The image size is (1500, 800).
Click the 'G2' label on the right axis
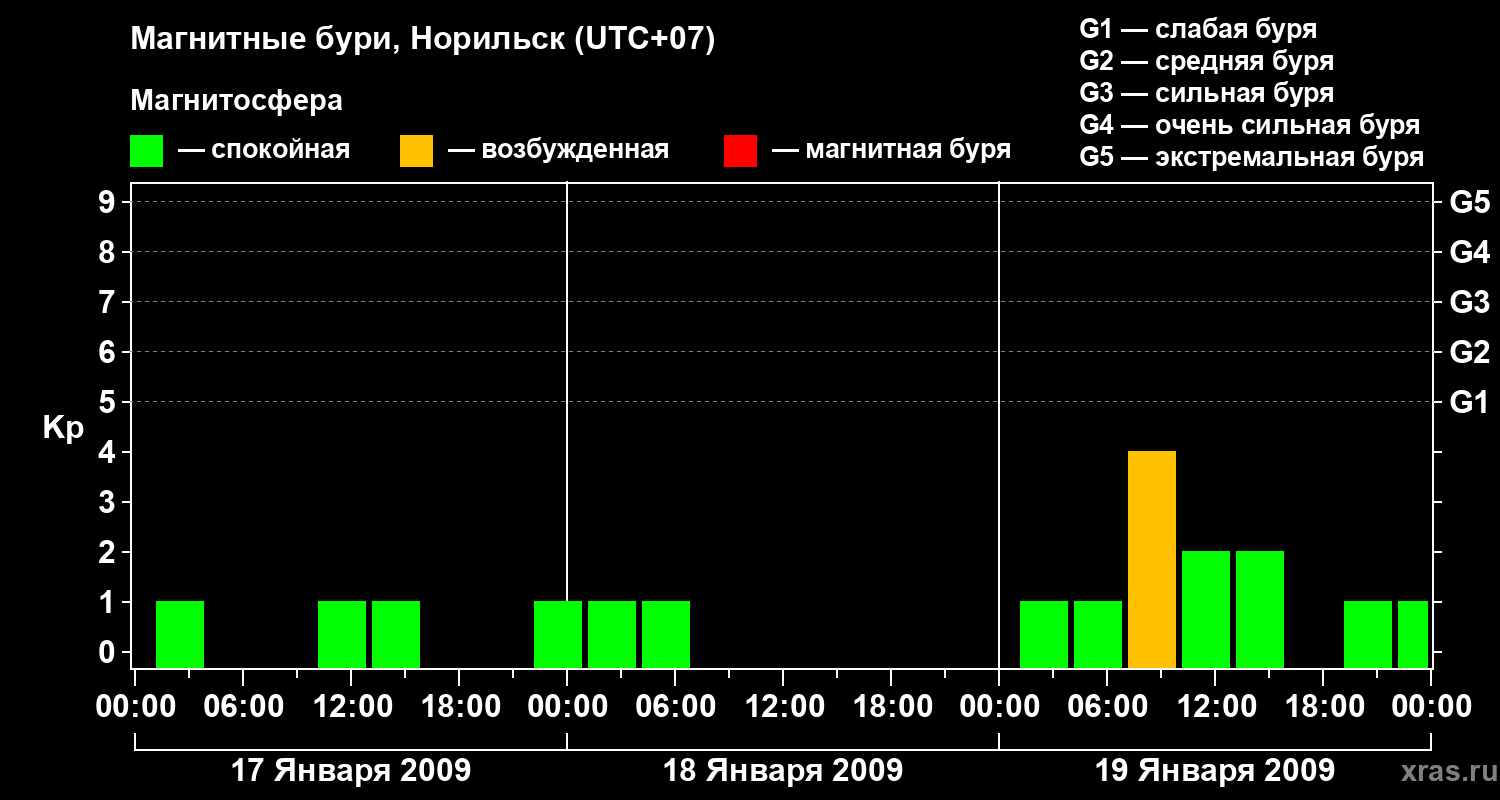1469,353
